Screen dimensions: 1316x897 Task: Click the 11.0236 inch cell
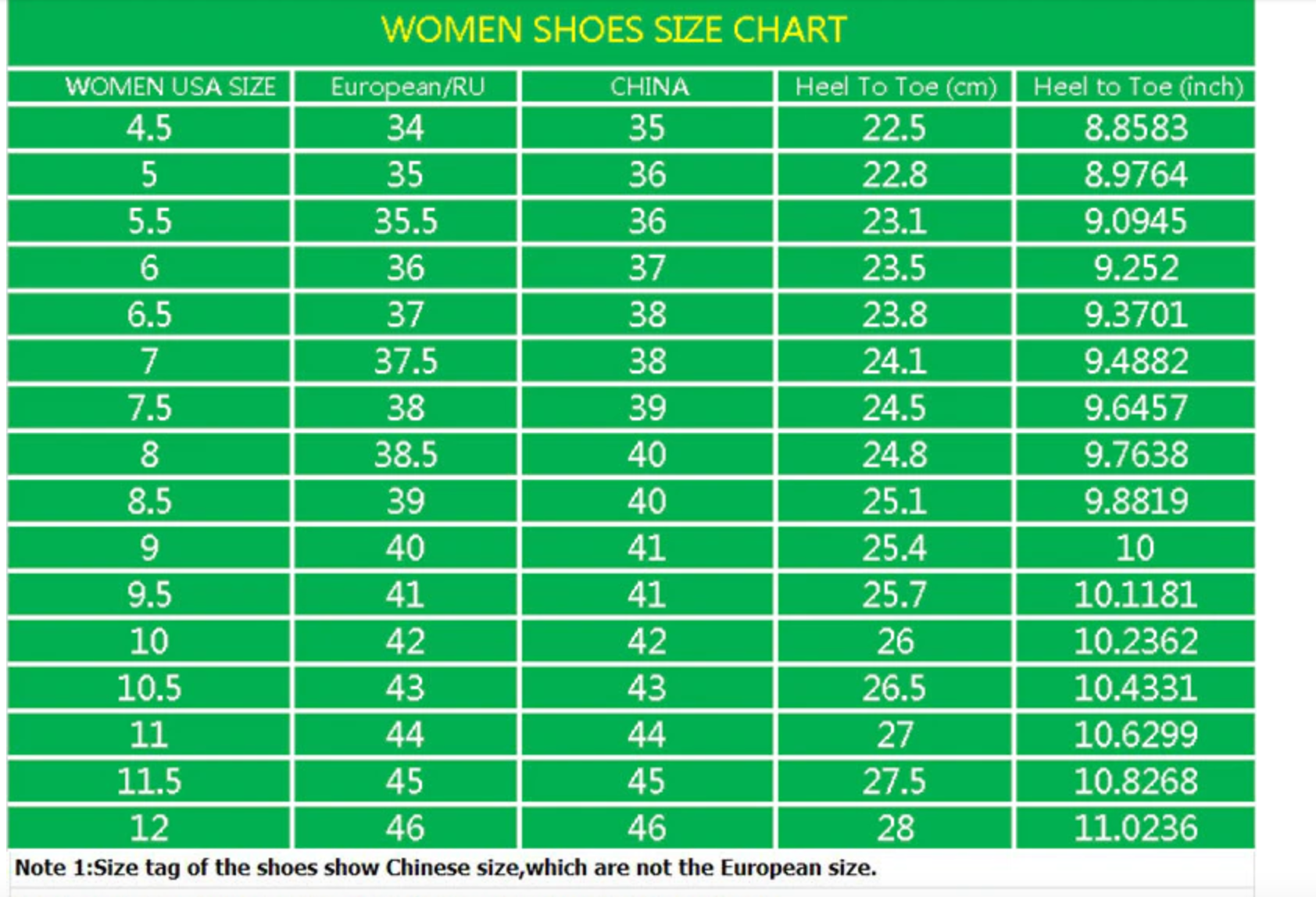point(1135,827)
